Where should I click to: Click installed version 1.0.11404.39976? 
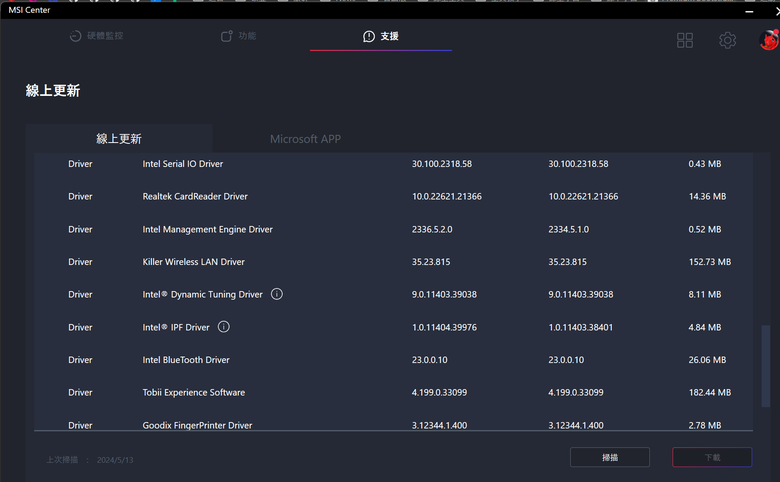tap(444, 327)
